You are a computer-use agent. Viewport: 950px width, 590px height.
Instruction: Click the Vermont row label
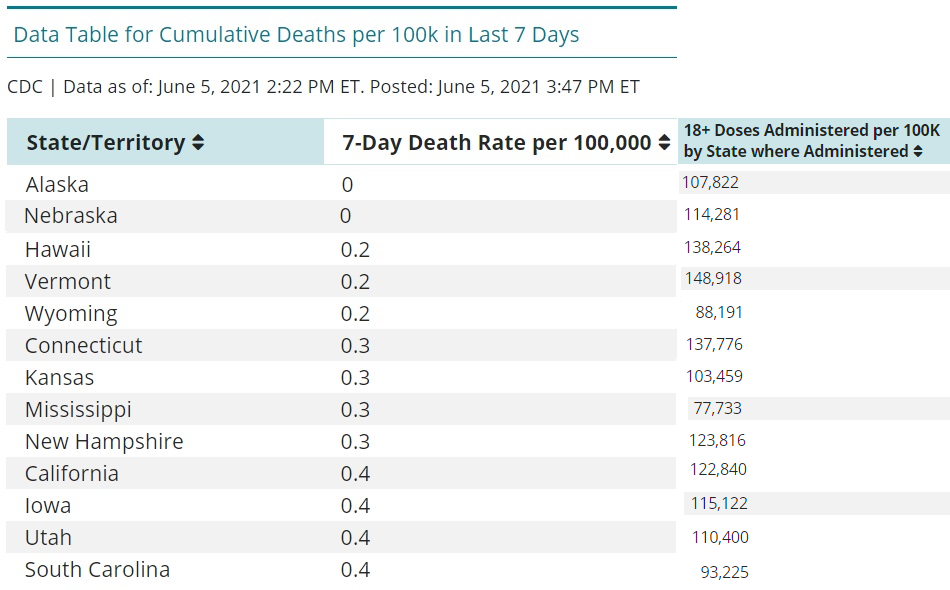[68, 282]
